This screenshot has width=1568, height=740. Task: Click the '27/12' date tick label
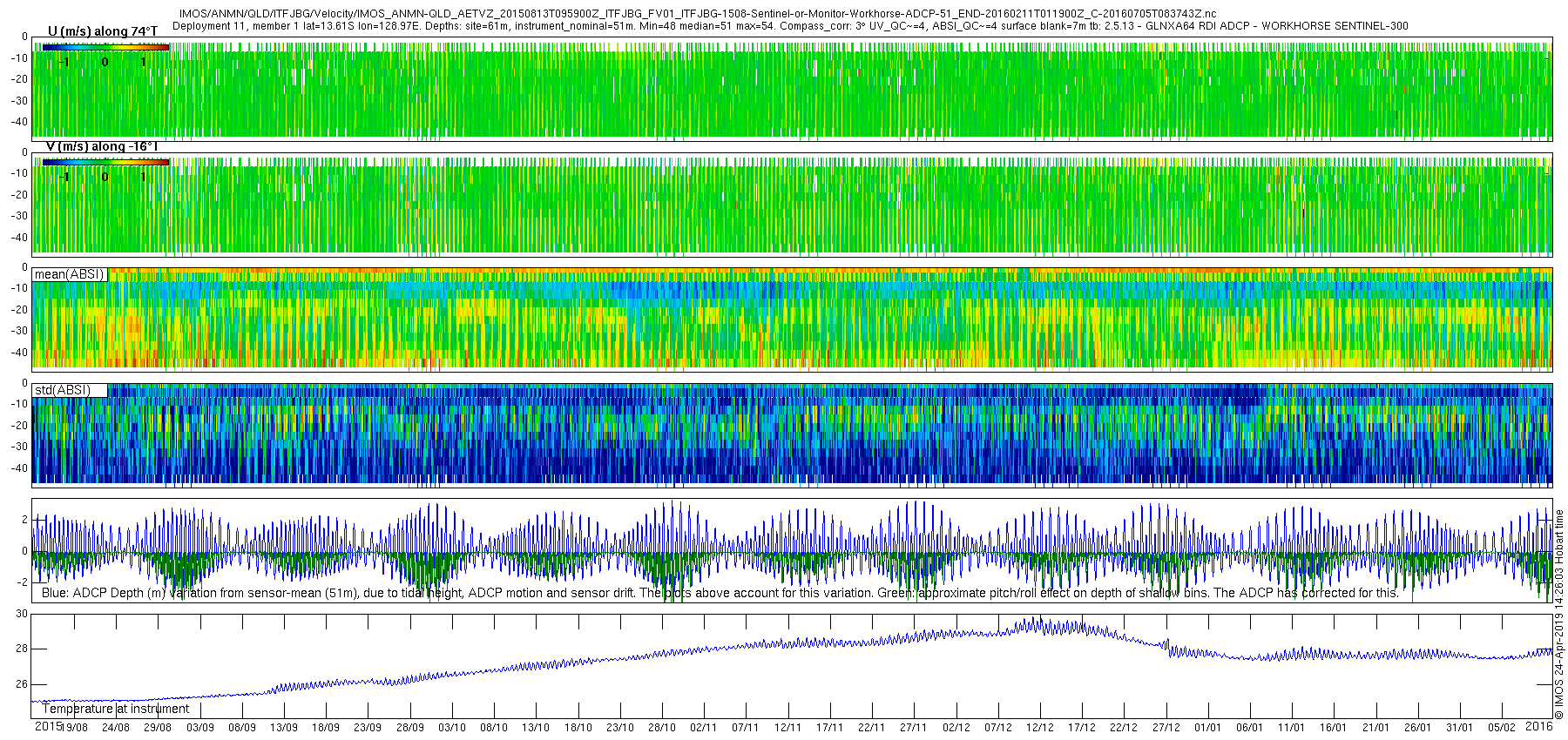1166,728
